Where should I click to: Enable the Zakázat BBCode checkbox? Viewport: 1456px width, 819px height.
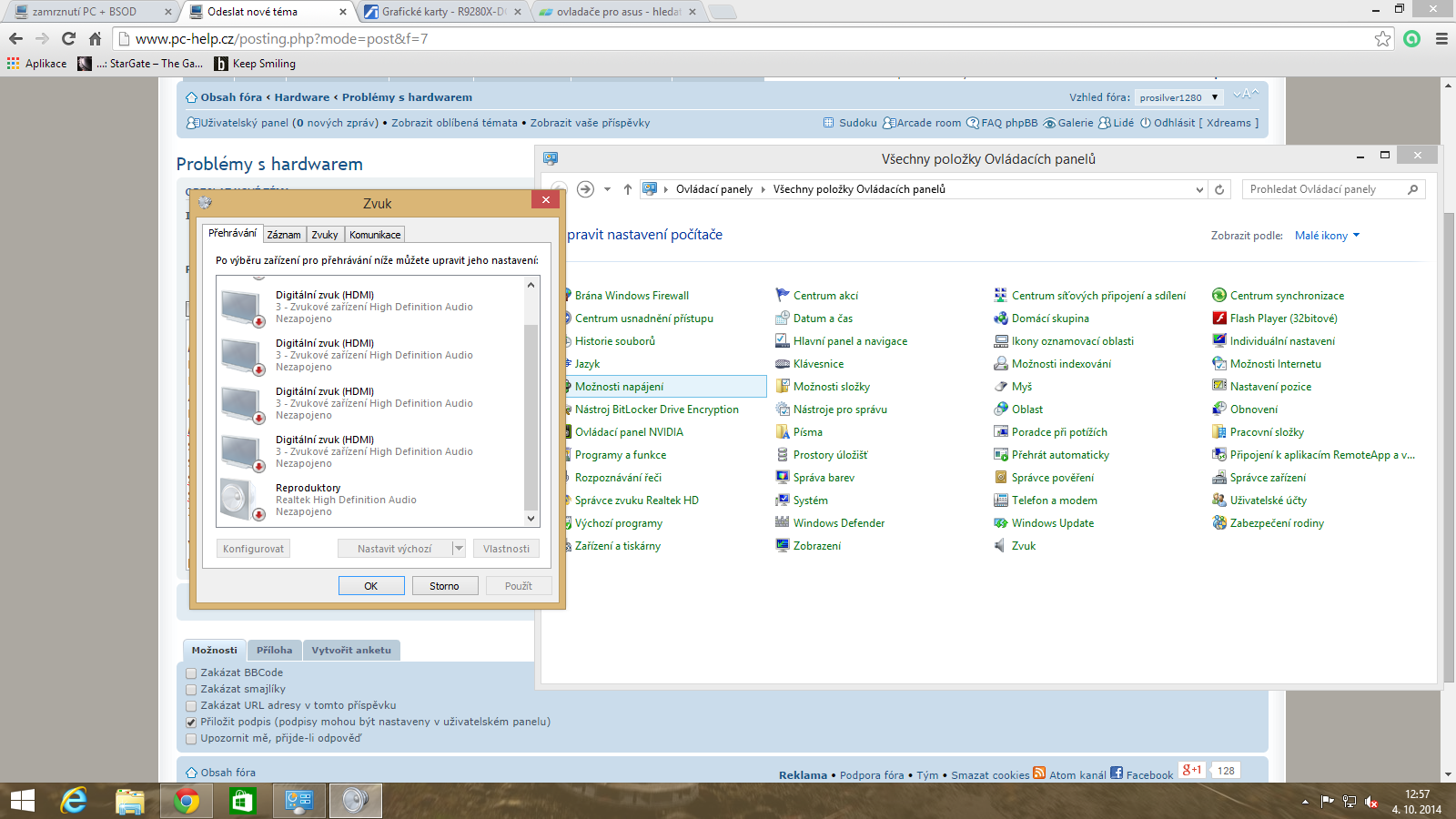pyautogui.click(x=191, y=673)
